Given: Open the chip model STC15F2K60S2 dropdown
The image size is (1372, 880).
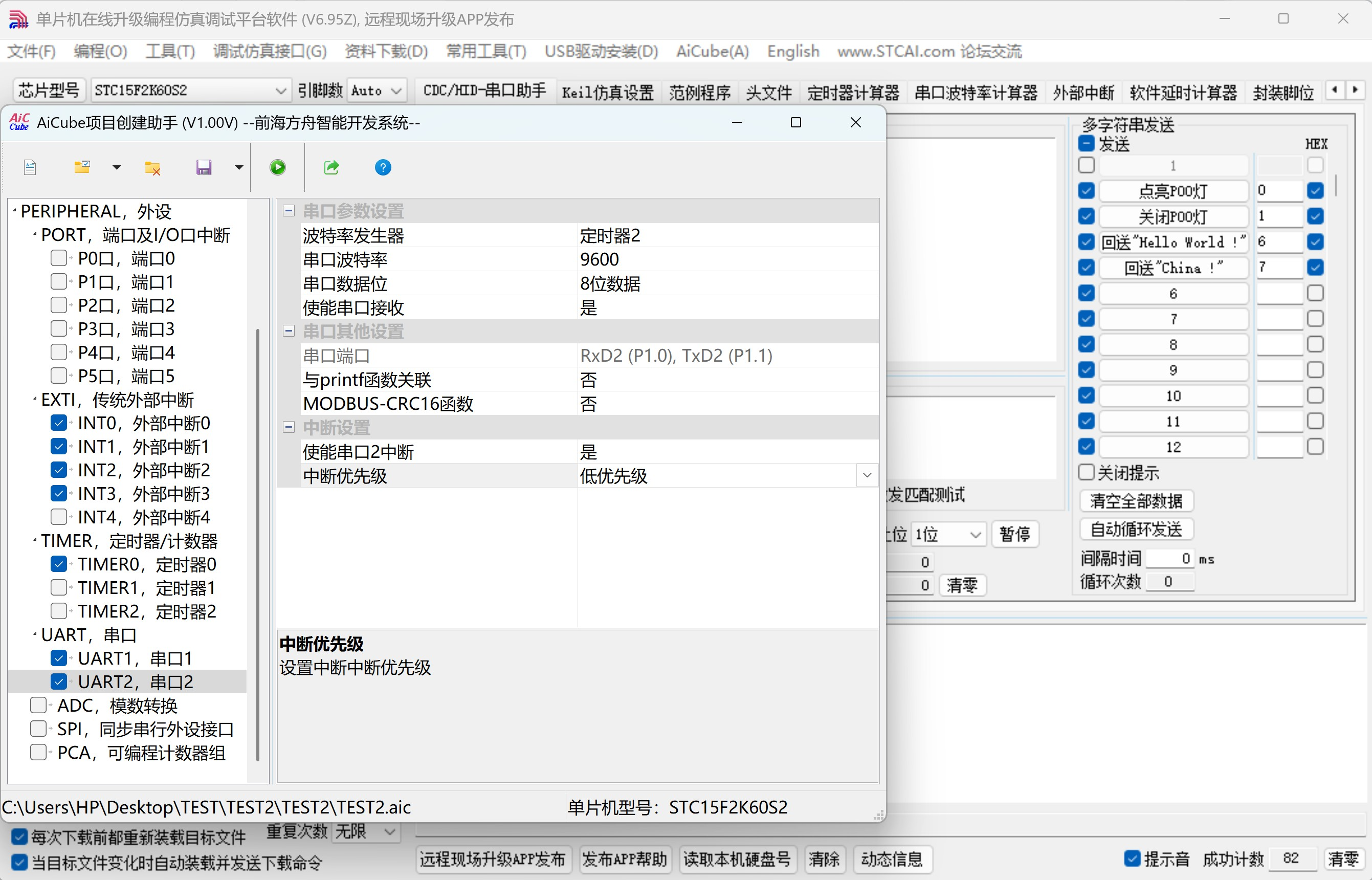Looking at the screenshot, I should tap(280, 91).
